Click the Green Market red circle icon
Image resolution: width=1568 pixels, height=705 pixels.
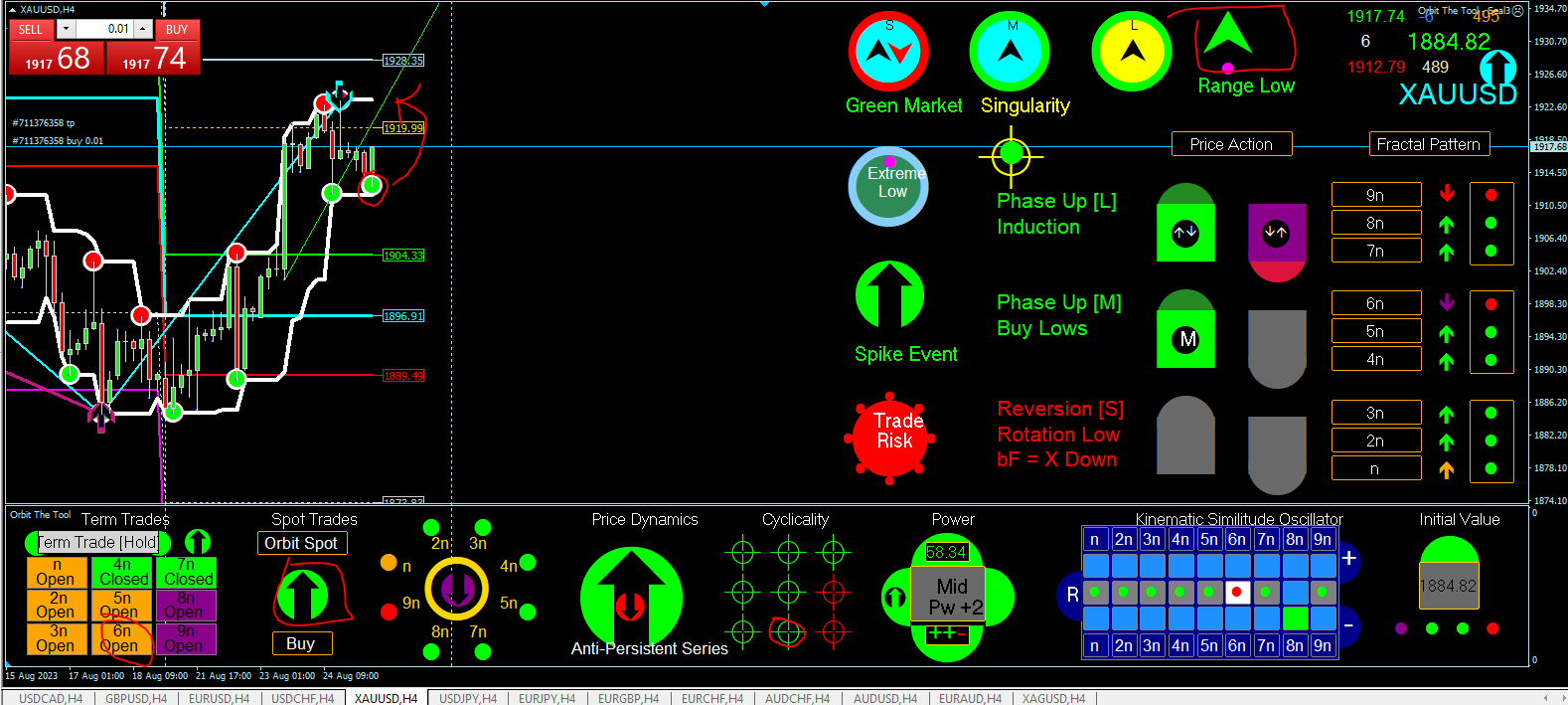click(888, 52)
